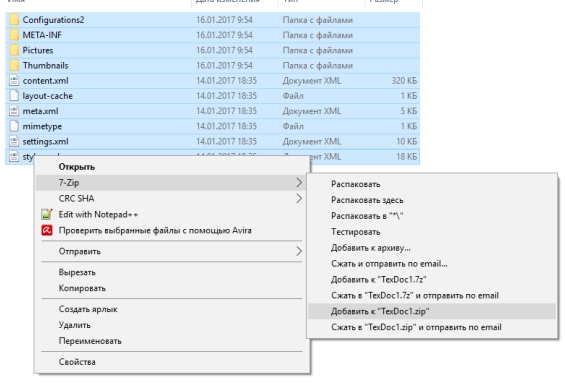
Task: Select Распаковать в "*\"
Action: (432, 216)
